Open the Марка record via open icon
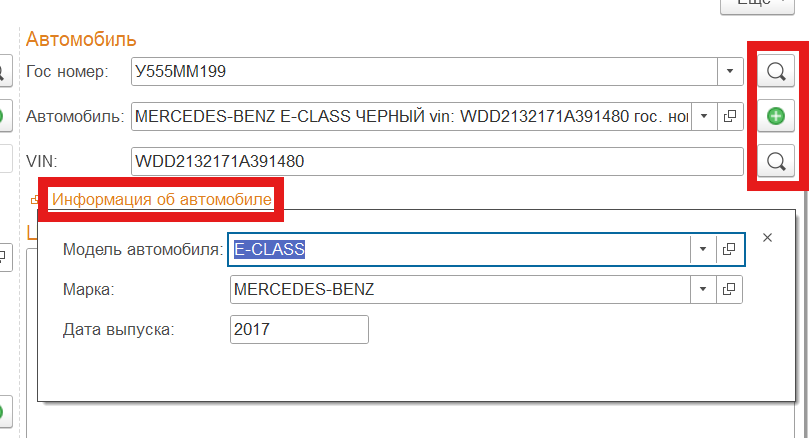809x438 pixels. click(x=730, y=290)
